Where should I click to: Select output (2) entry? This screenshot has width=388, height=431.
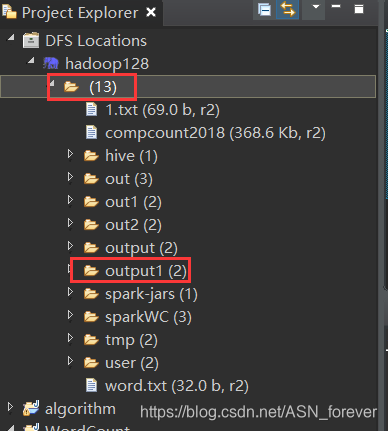coord(141,248)
